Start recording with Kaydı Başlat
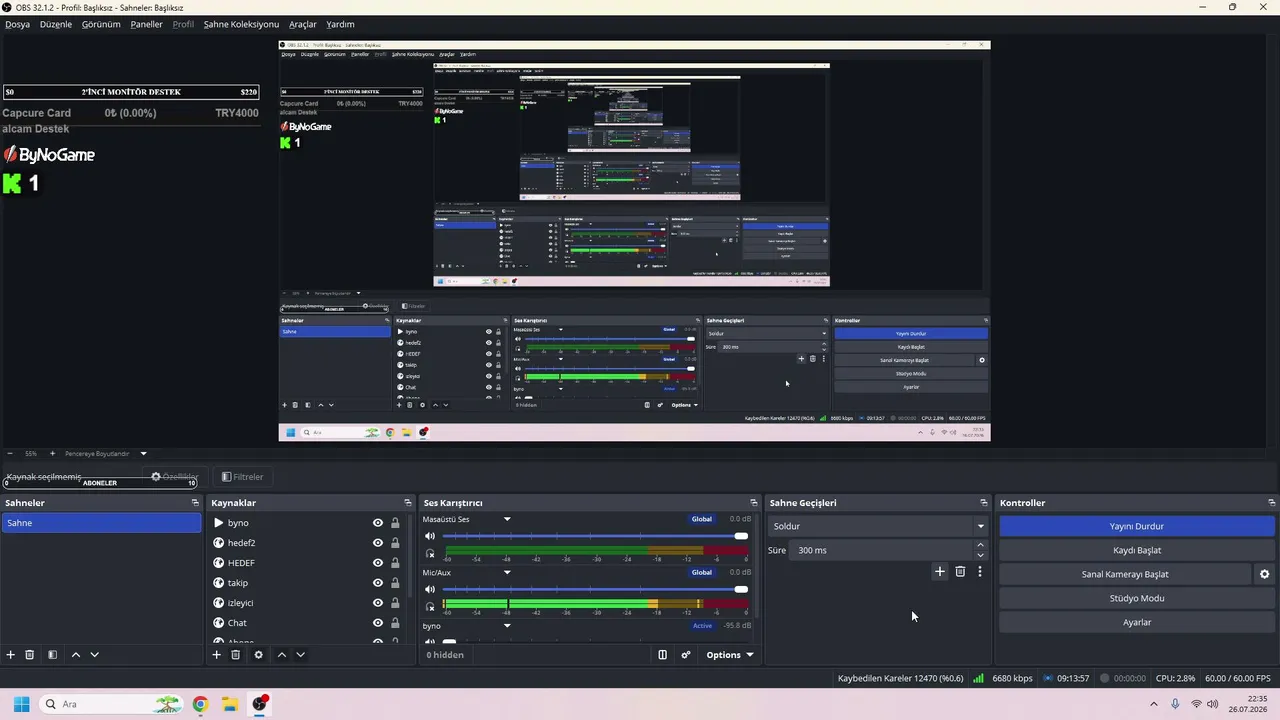 (1137, 550)
